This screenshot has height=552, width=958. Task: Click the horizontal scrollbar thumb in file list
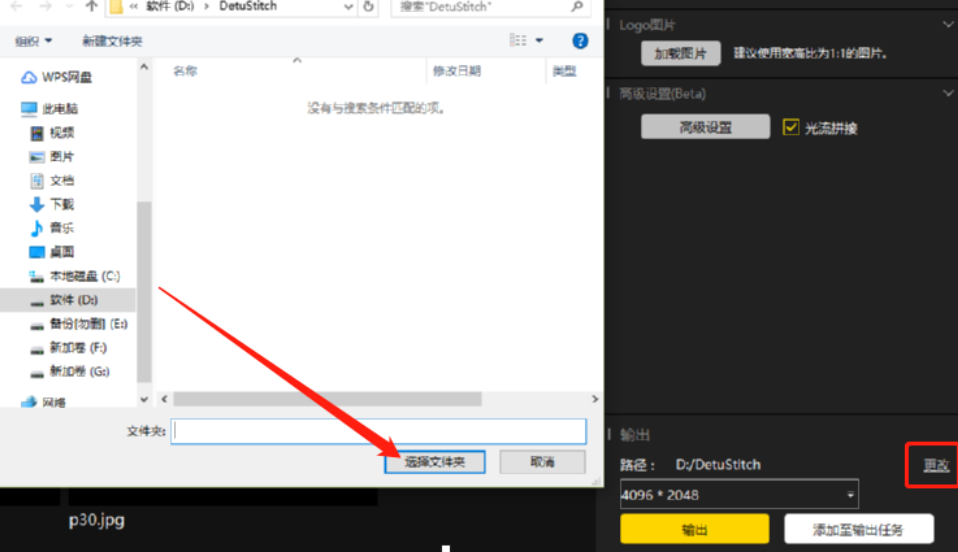327,399
